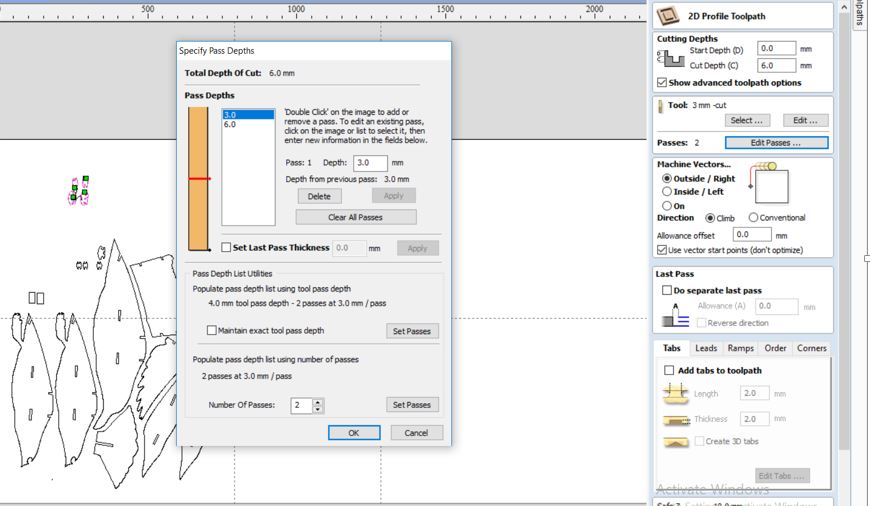Open the Ramps tab

[741, 348]
